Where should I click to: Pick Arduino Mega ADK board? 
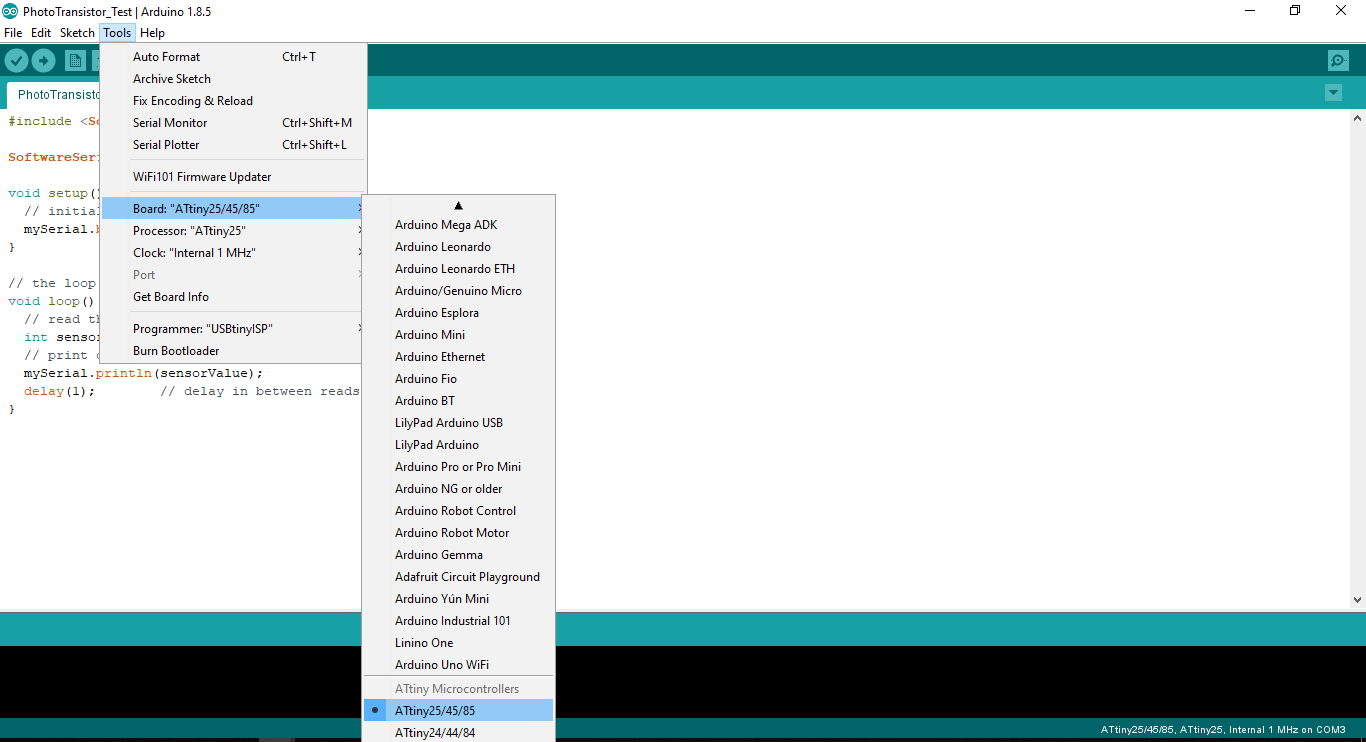[x=458, y=225]
